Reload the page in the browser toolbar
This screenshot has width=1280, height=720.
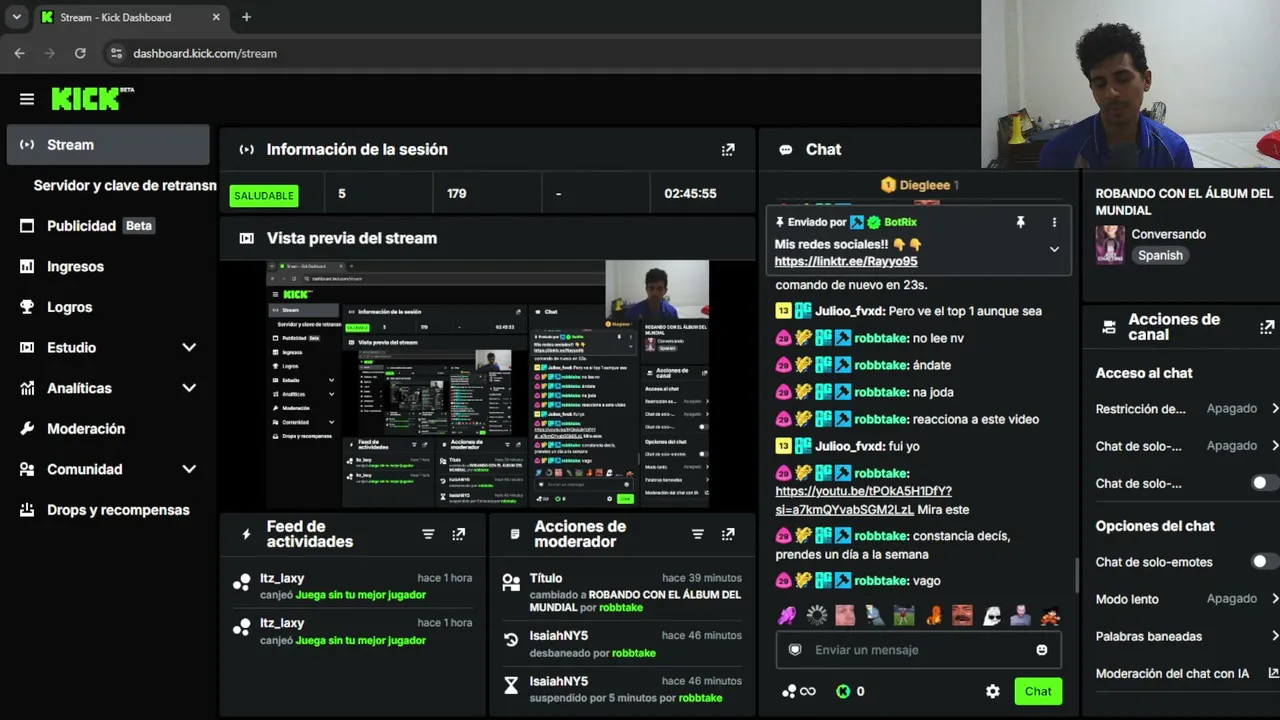pos(80,53)
